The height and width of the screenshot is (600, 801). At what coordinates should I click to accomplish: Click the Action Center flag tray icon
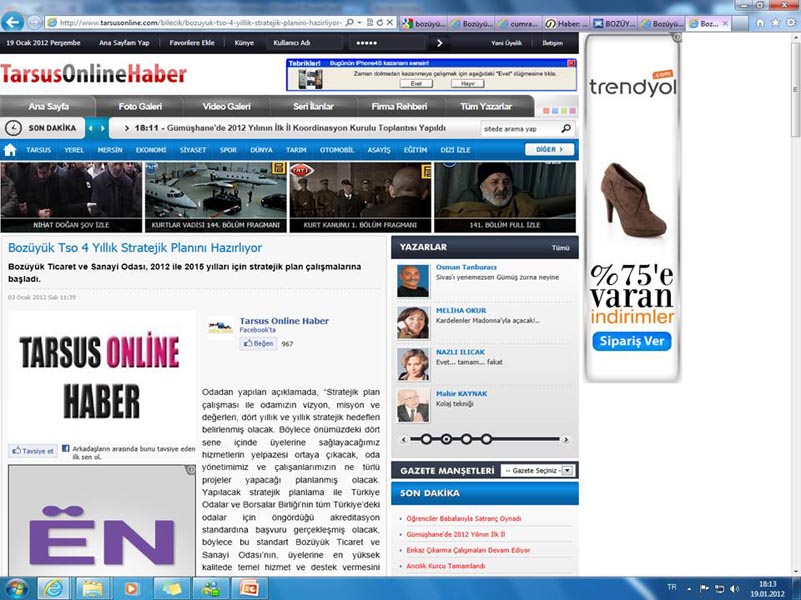704,589
